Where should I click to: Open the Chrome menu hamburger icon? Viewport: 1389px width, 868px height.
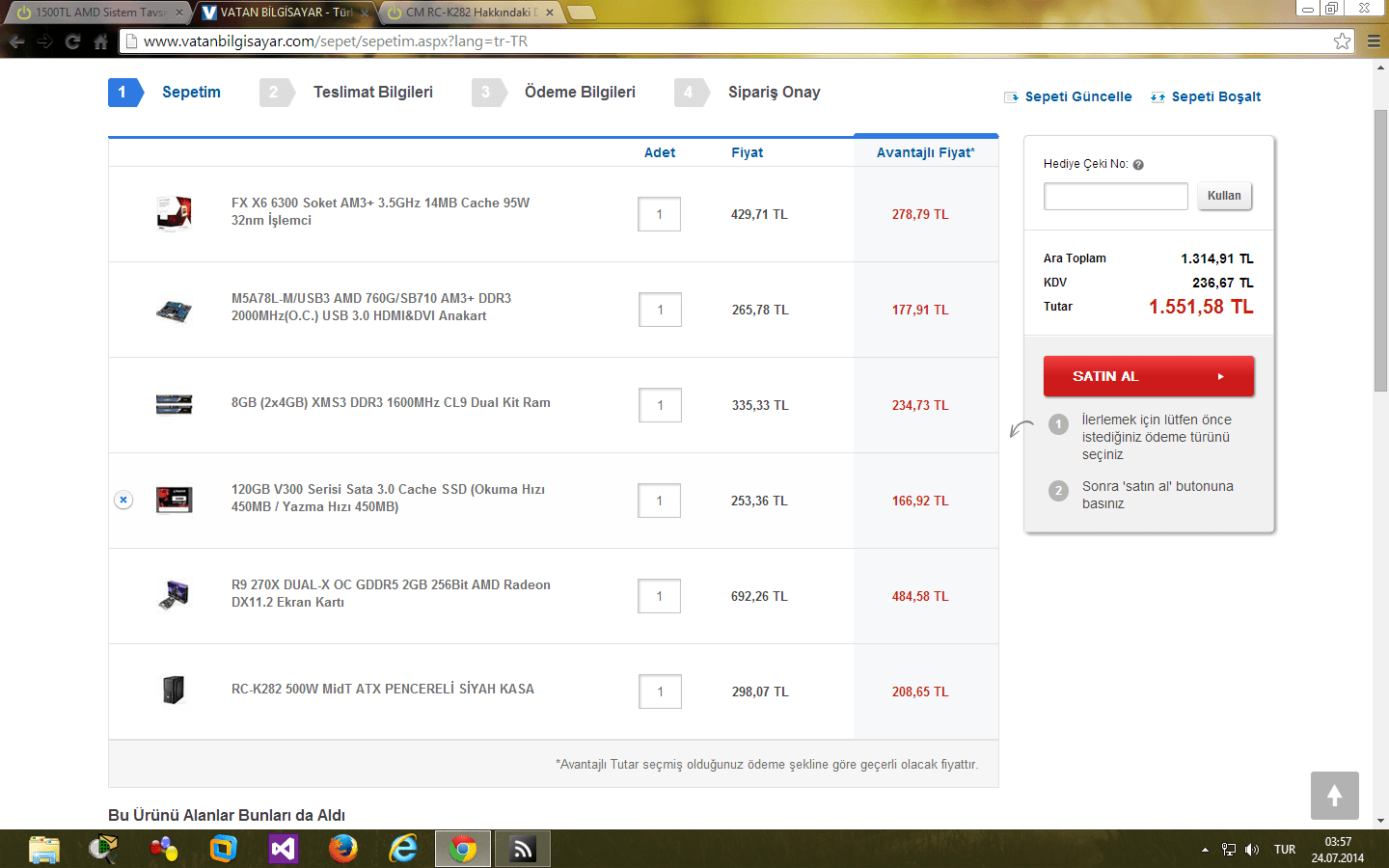(1374, 41)
